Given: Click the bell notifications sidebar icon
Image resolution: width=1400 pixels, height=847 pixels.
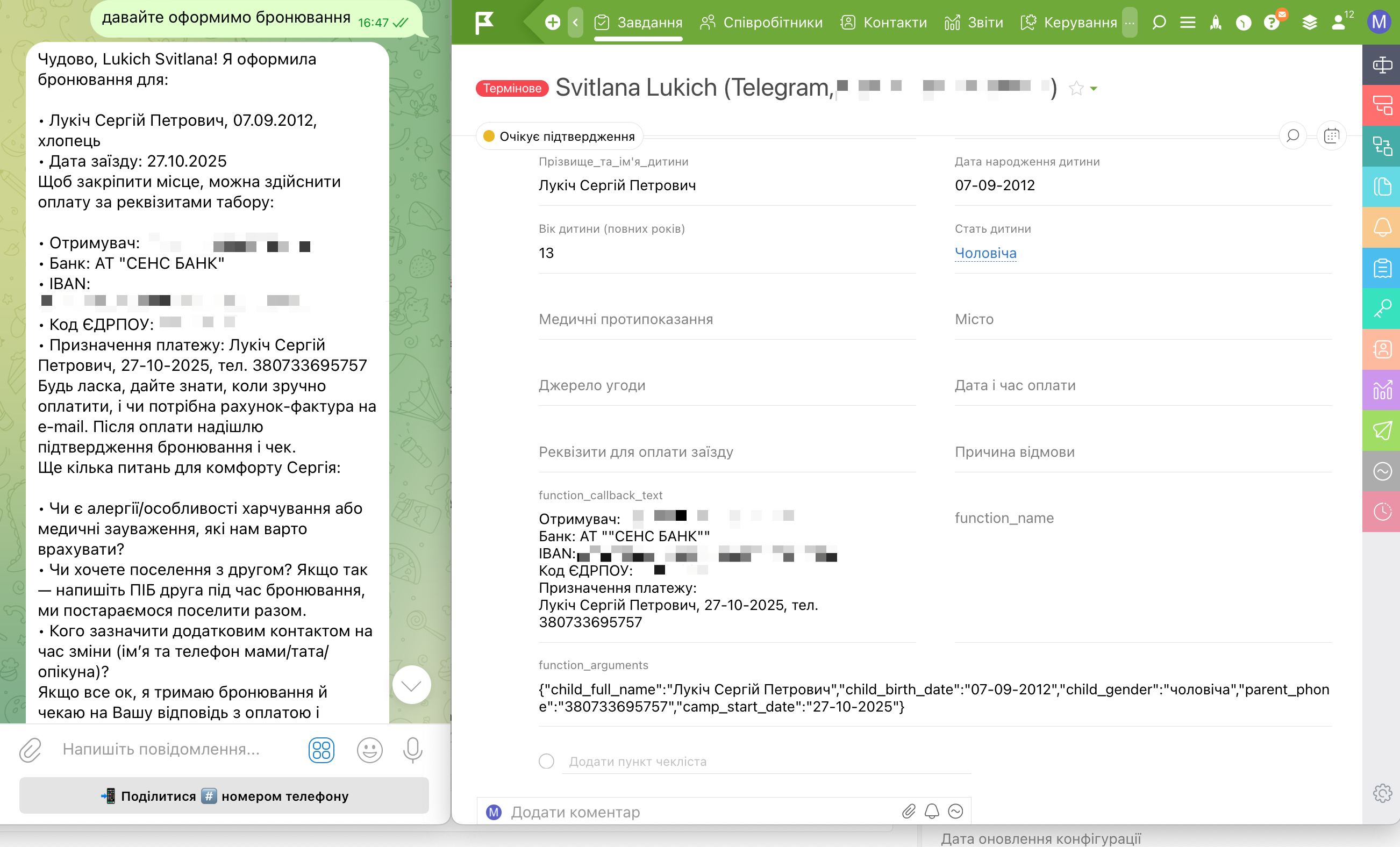Looking at the screenshot, I should (1382, 227).
